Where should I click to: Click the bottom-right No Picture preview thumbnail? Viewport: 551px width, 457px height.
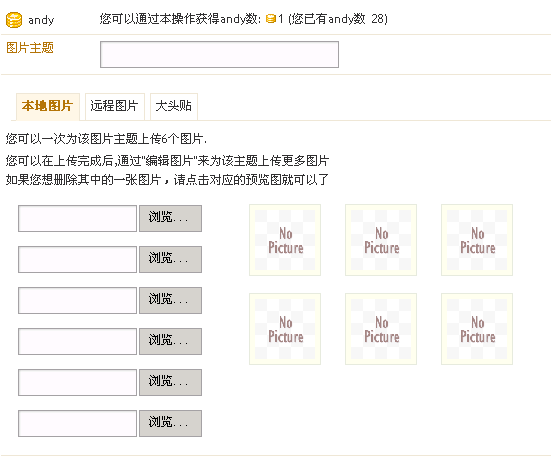[477, 329]
